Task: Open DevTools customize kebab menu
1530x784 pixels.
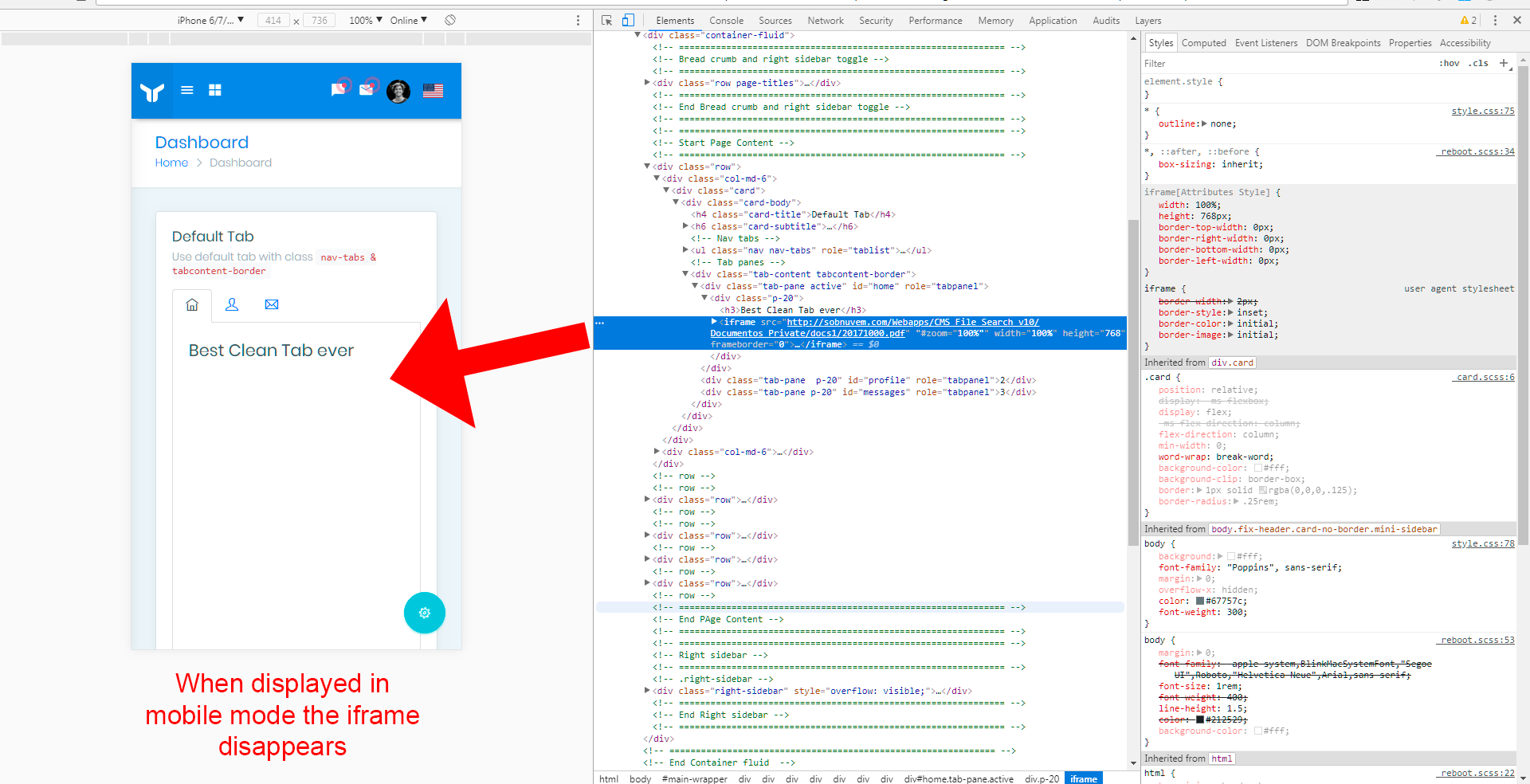Action: (1495, 20)
